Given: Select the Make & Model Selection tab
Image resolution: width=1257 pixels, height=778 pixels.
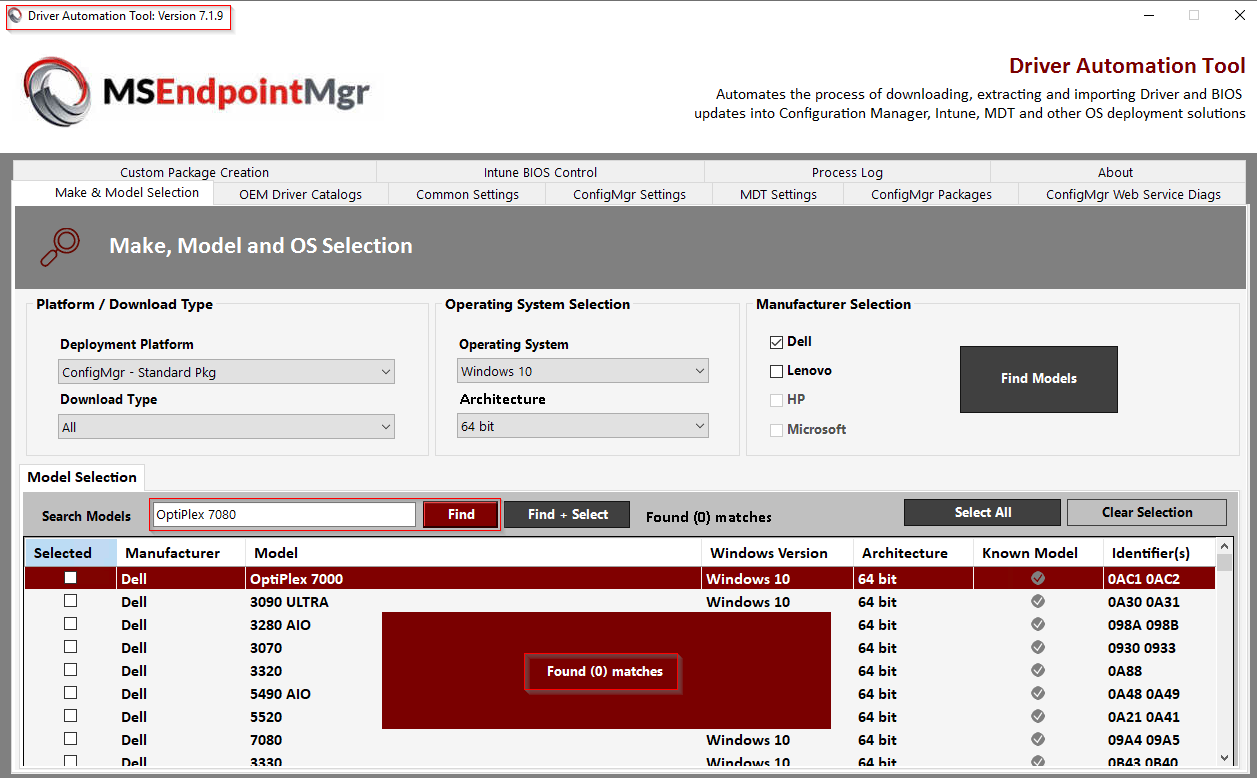Looking at the screenshot, I should point(113,193).
